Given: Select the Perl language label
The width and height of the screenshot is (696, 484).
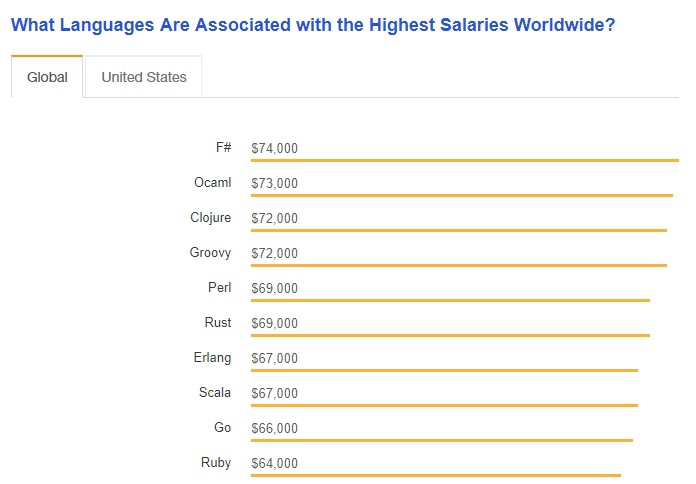Looking at the screenshot, I should 219,287.
